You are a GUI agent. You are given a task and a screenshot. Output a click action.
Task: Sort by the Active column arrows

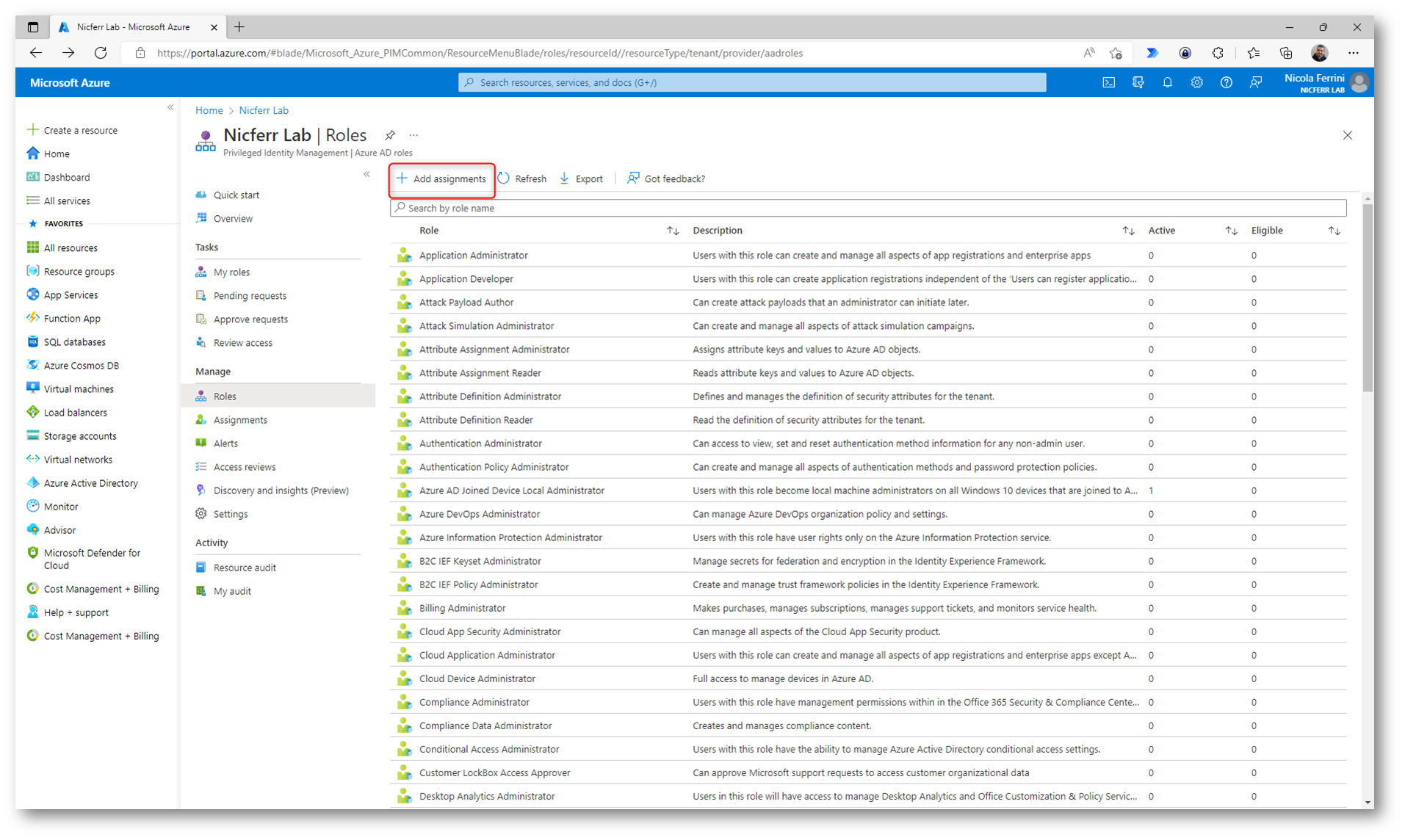coord(1231,231)
